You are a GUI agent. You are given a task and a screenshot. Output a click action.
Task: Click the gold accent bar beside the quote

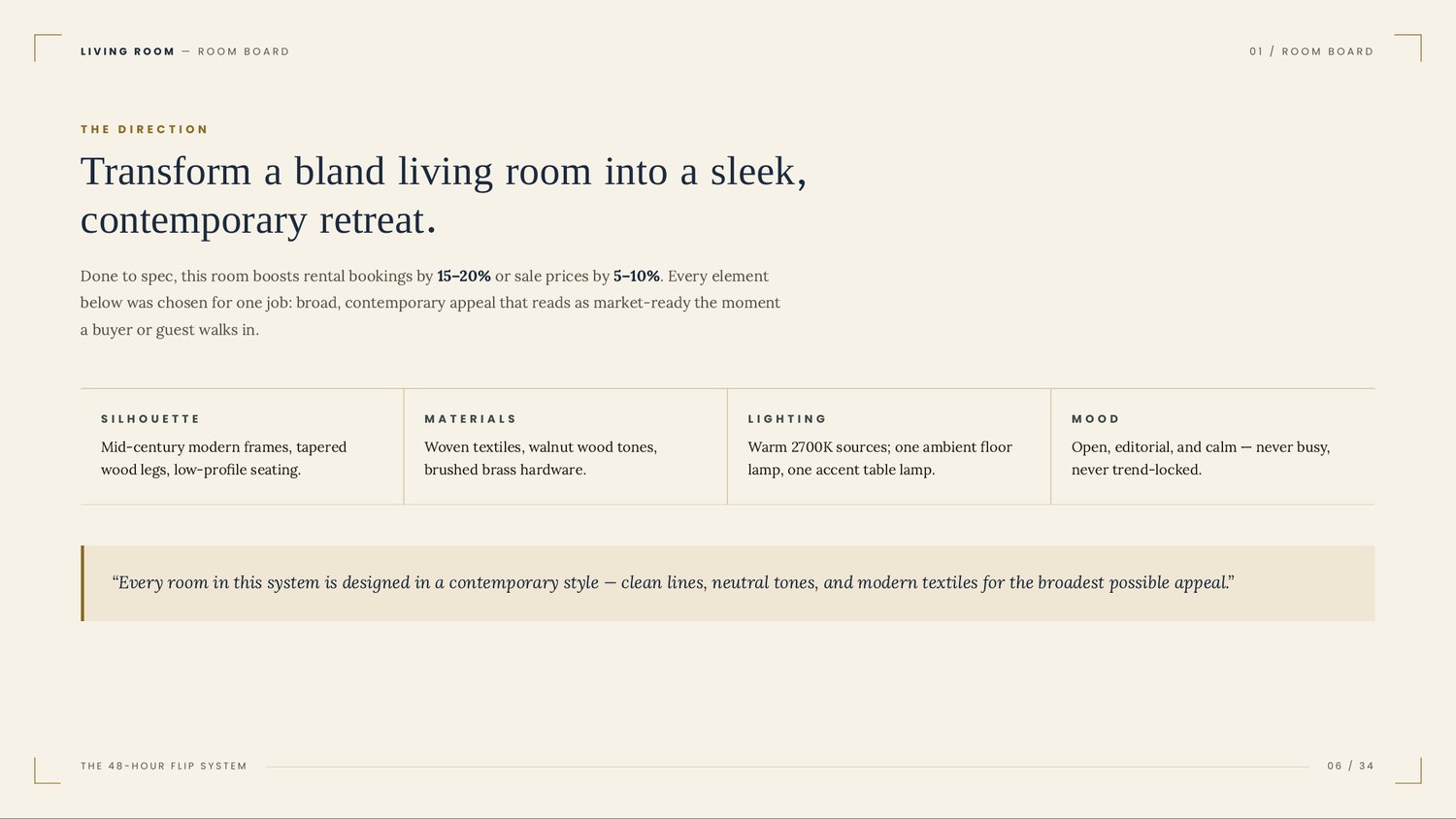[x=83, y=583]
